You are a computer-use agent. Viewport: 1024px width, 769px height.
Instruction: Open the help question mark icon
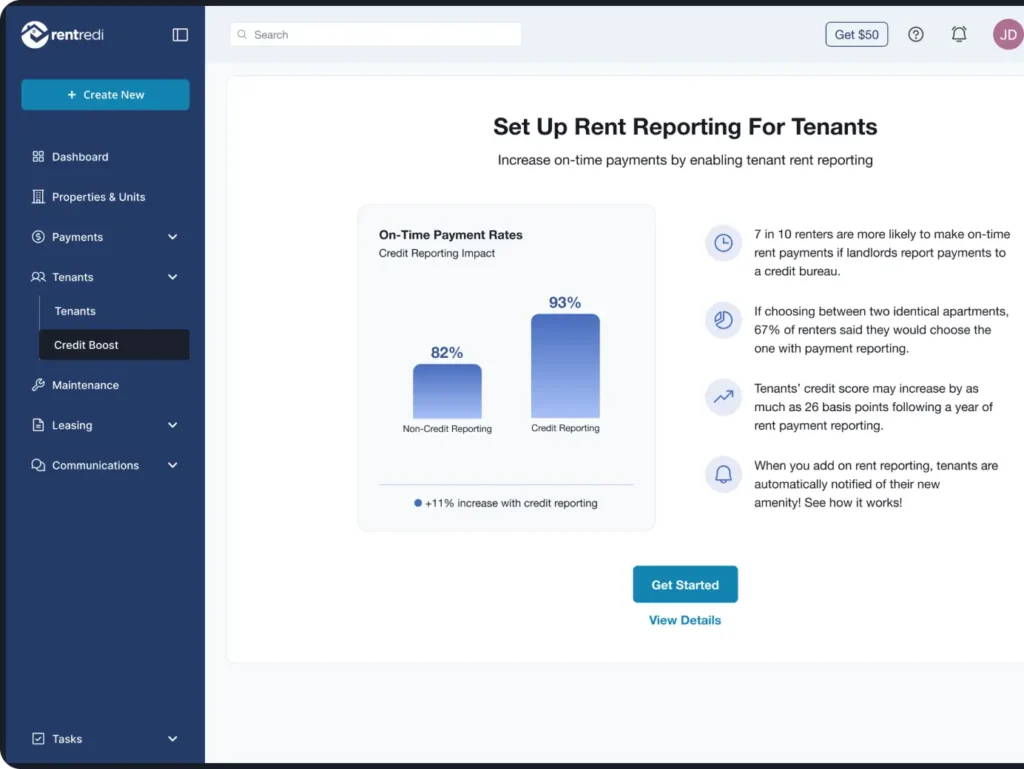click(916, 34)
